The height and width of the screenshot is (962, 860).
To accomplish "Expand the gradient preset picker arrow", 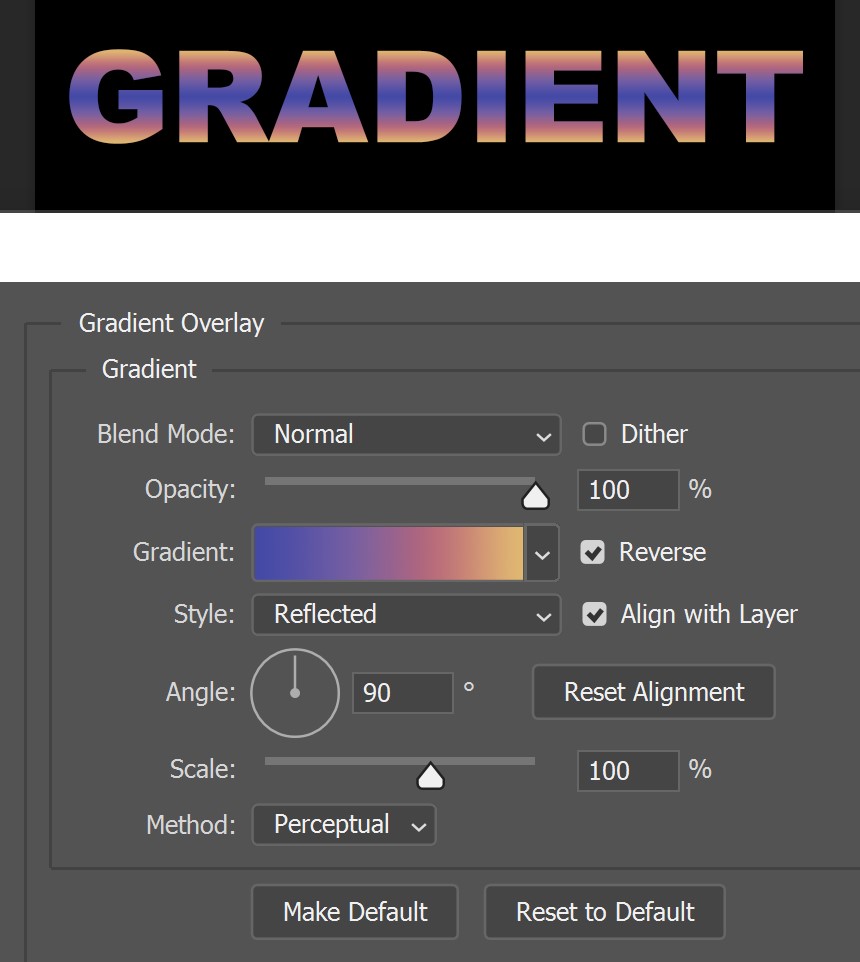I will pyautogui.click(x=542, y=553).
